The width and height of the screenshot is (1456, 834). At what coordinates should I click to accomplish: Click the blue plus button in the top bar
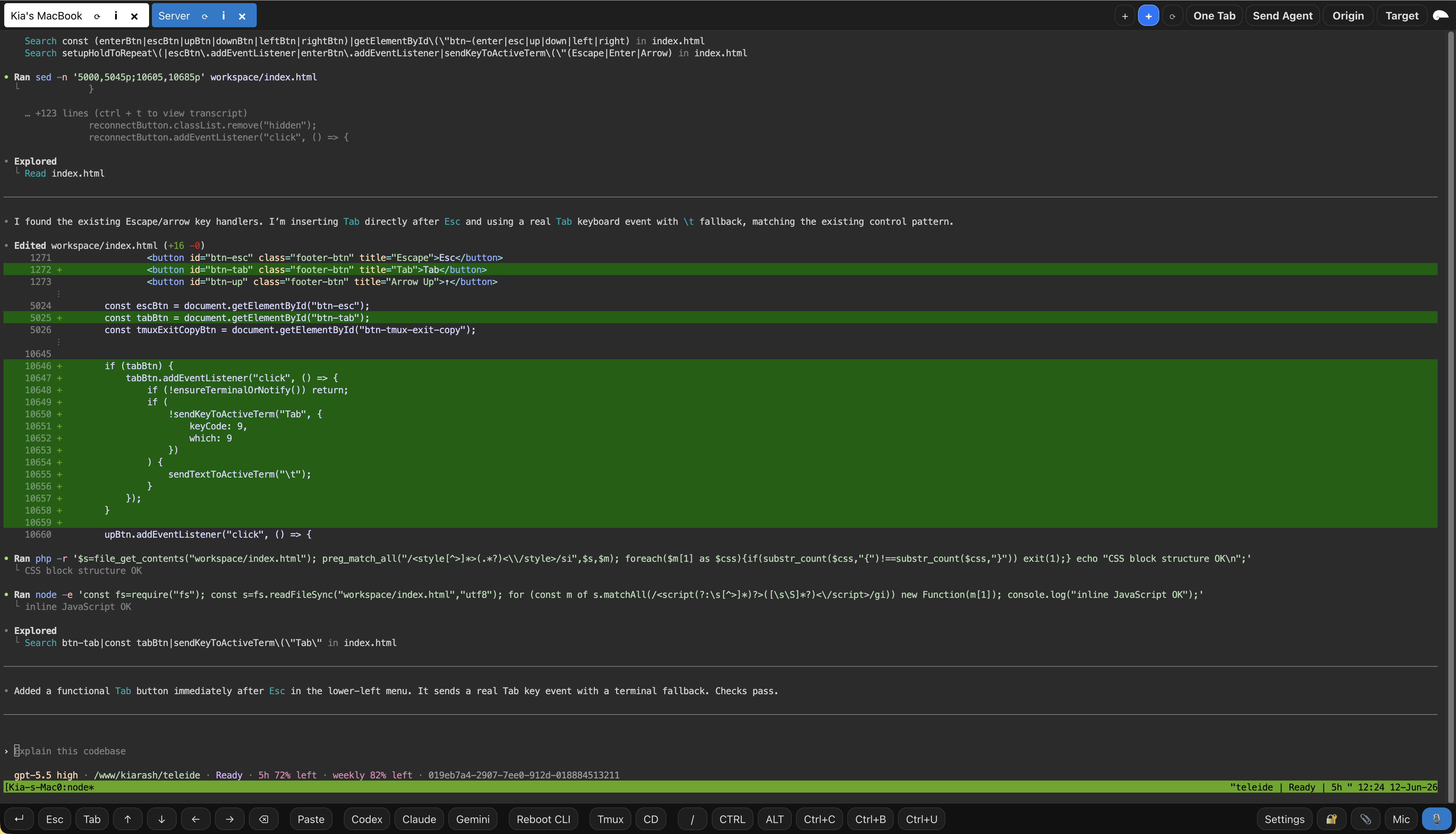point(1148,16)
